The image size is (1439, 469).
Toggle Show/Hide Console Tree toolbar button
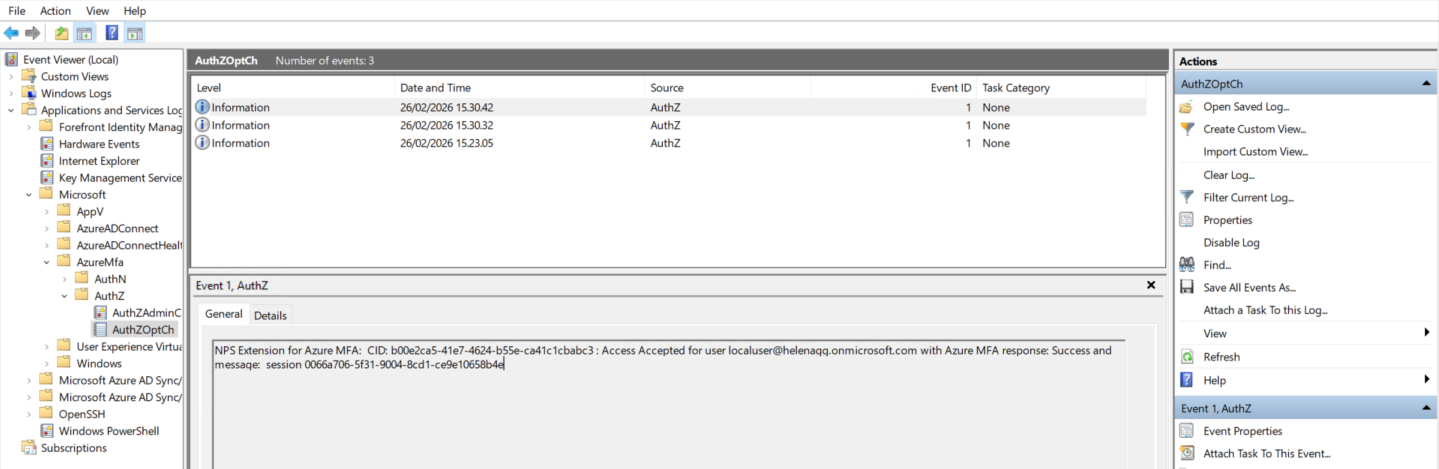pyautogui.click(x=85, y=33)
